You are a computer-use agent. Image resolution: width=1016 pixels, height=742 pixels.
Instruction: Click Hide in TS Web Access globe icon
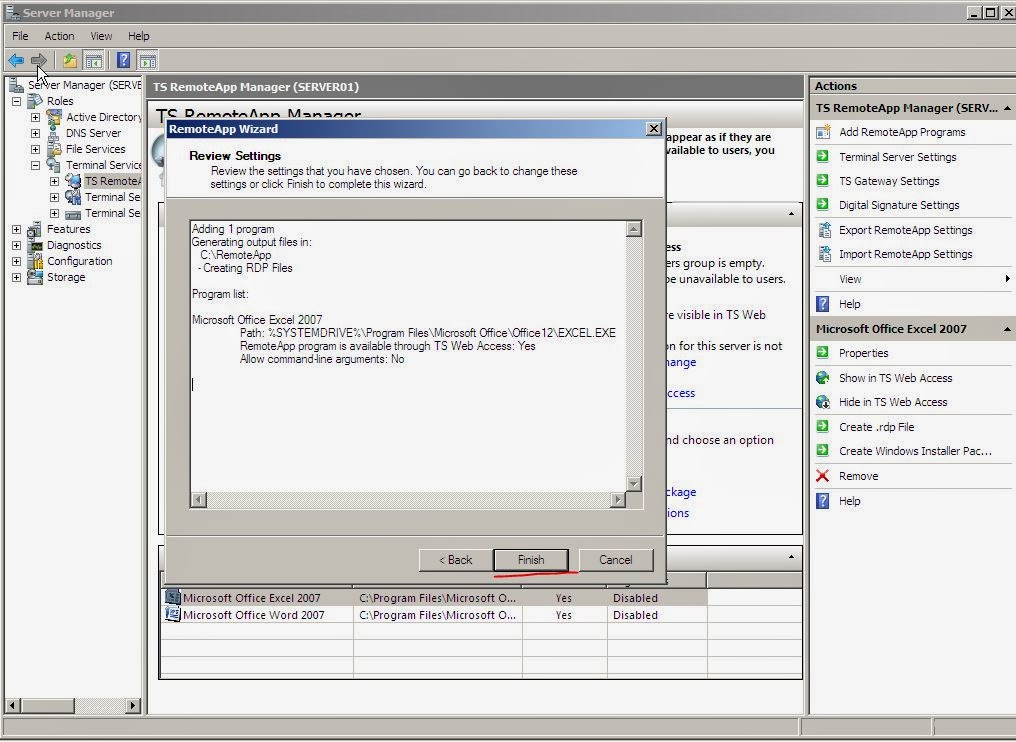[823, 402]
